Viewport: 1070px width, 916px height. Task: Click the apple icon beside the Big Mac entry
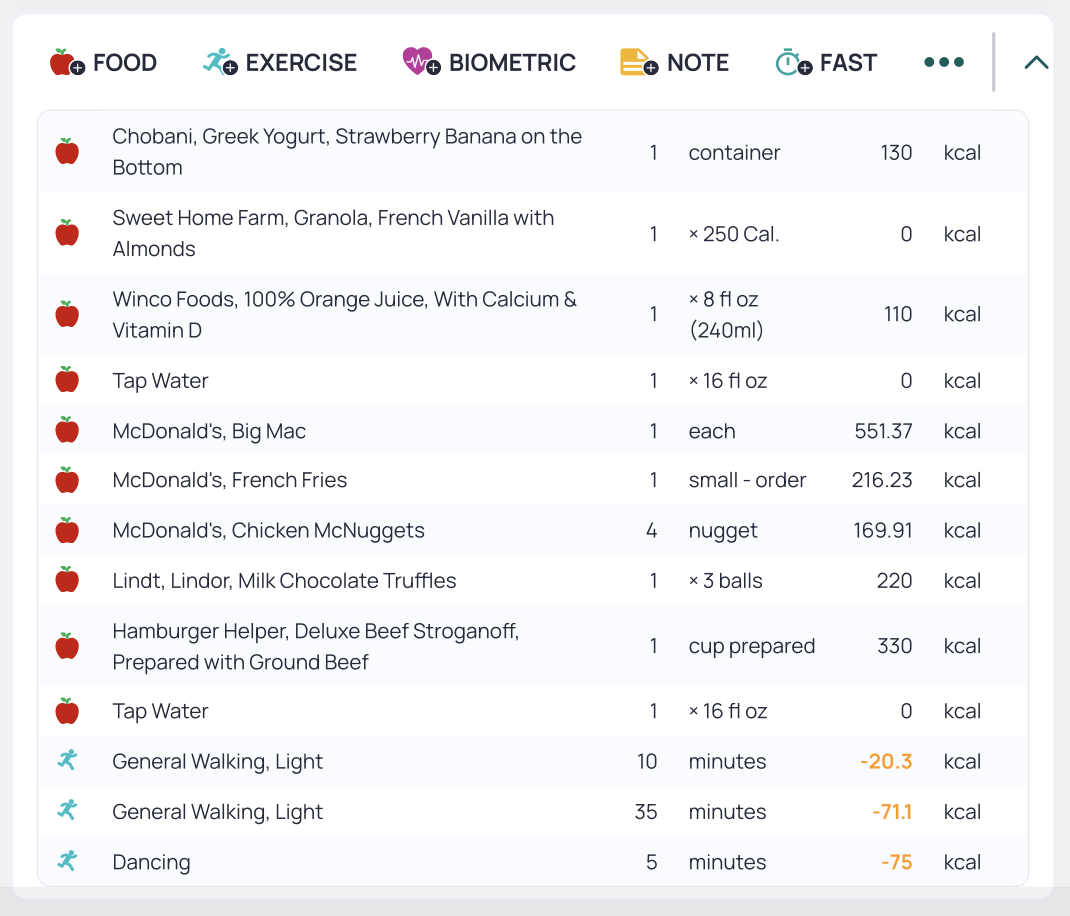[67, 430]
